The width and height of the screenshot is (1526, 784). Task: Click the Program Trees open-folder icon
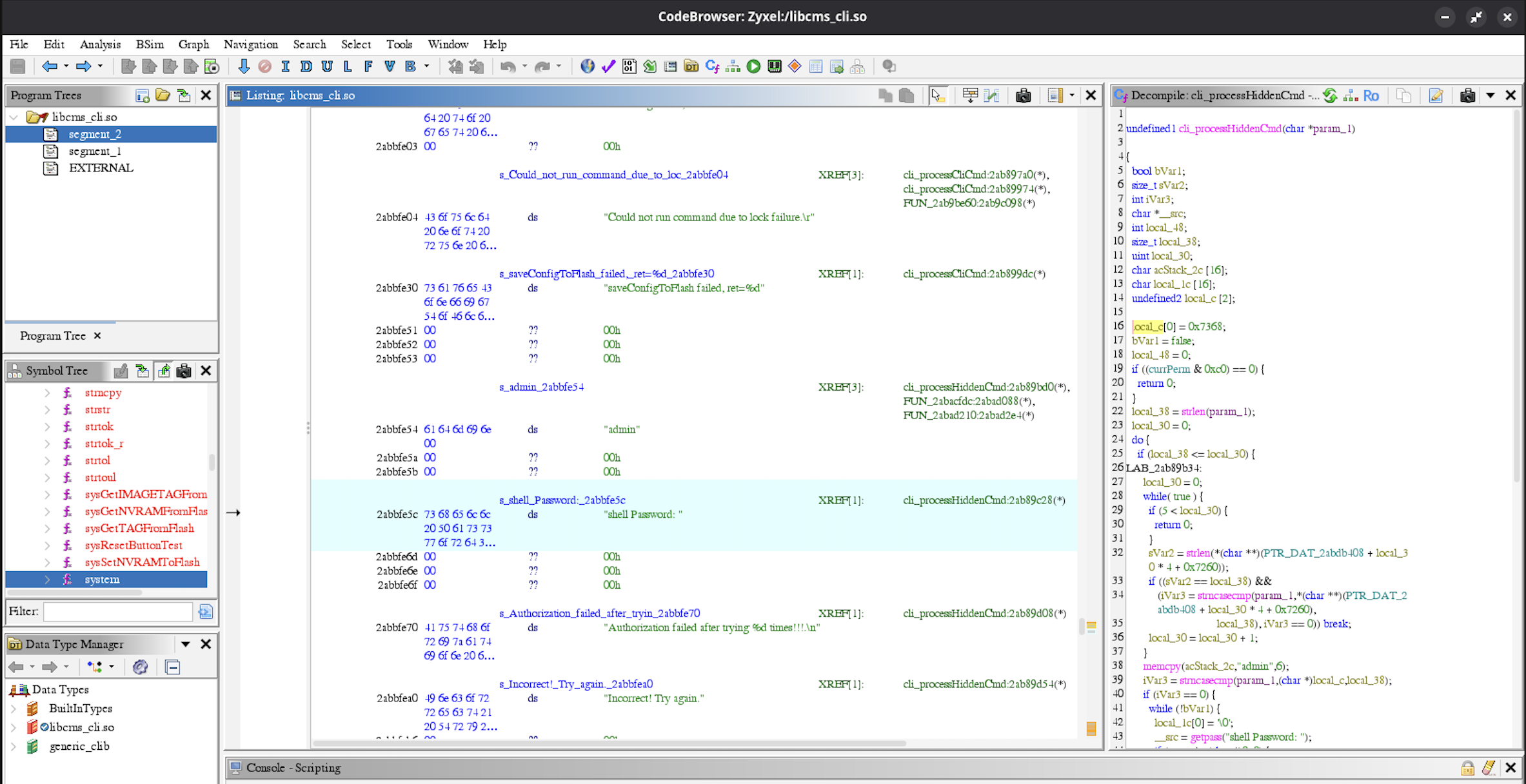pyautogui.click(x=163, y=95)
